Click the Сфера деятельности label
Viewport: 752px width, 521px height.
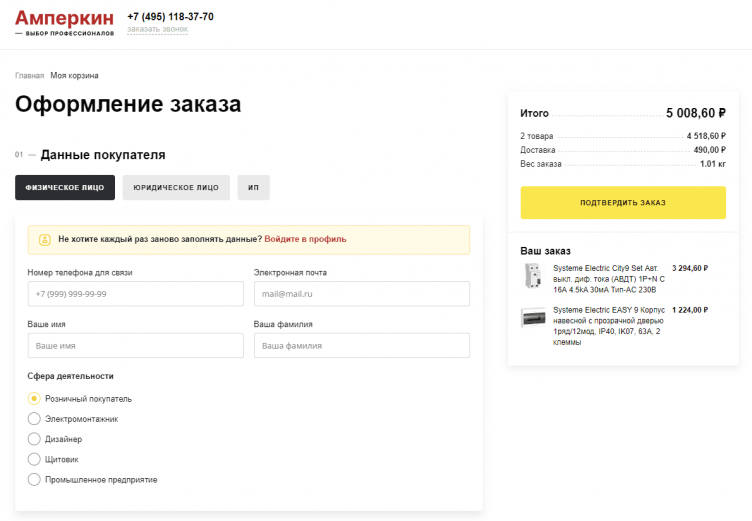[70, 376]
